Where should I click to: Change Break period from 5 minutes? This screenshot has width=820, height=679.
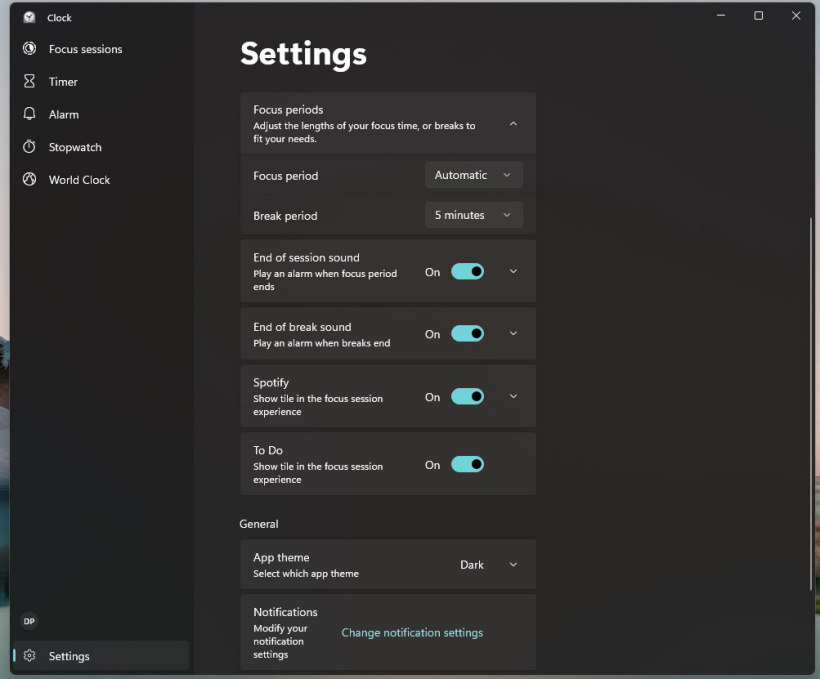[473, 215]
